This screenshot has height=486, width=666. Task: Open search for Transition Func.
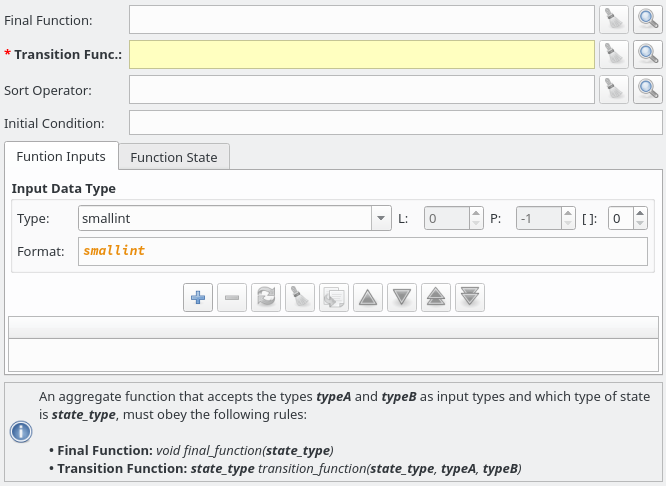click(x=648, y=54)
